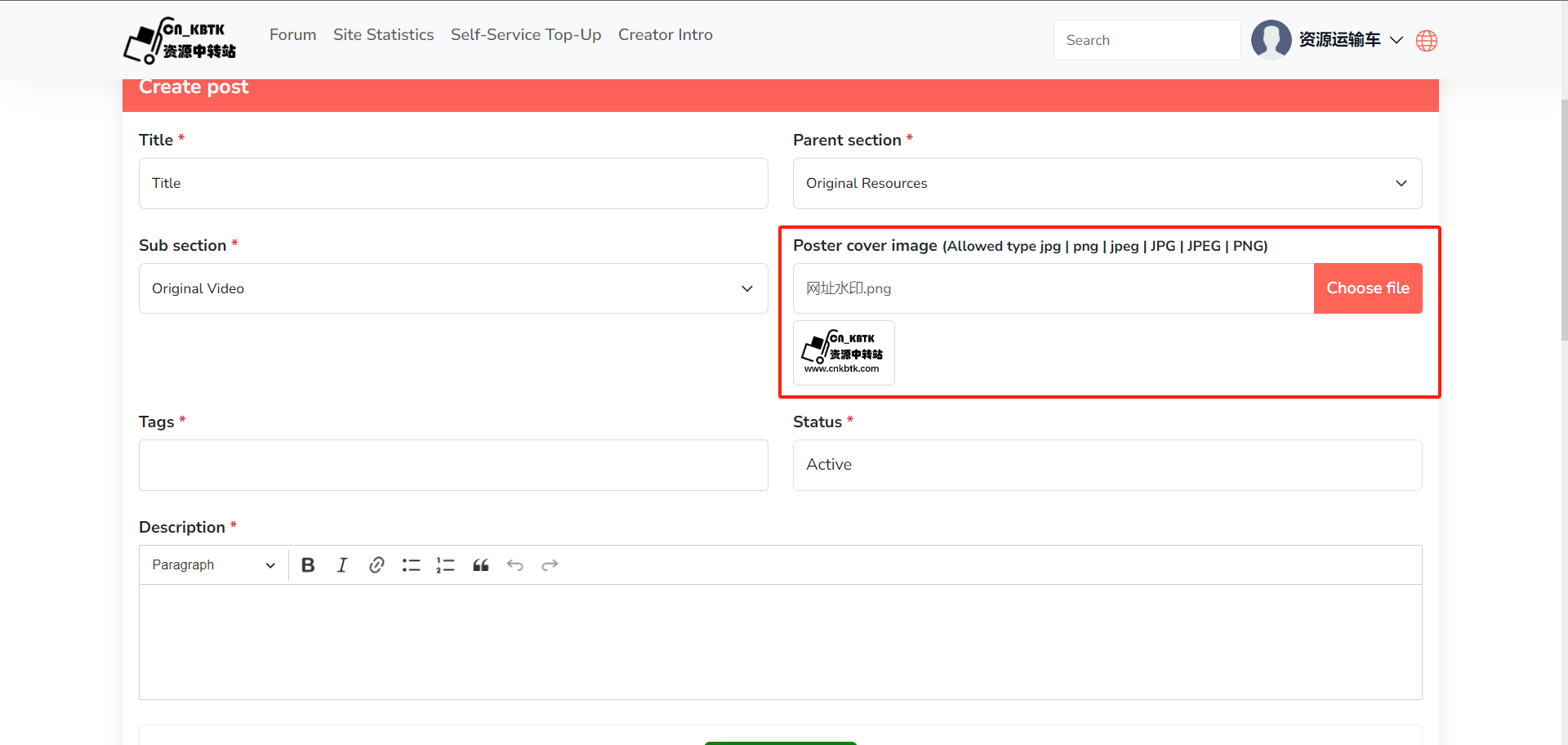Open the Paragraph style dropdown

pyautogui.click(x=213, y=565)
